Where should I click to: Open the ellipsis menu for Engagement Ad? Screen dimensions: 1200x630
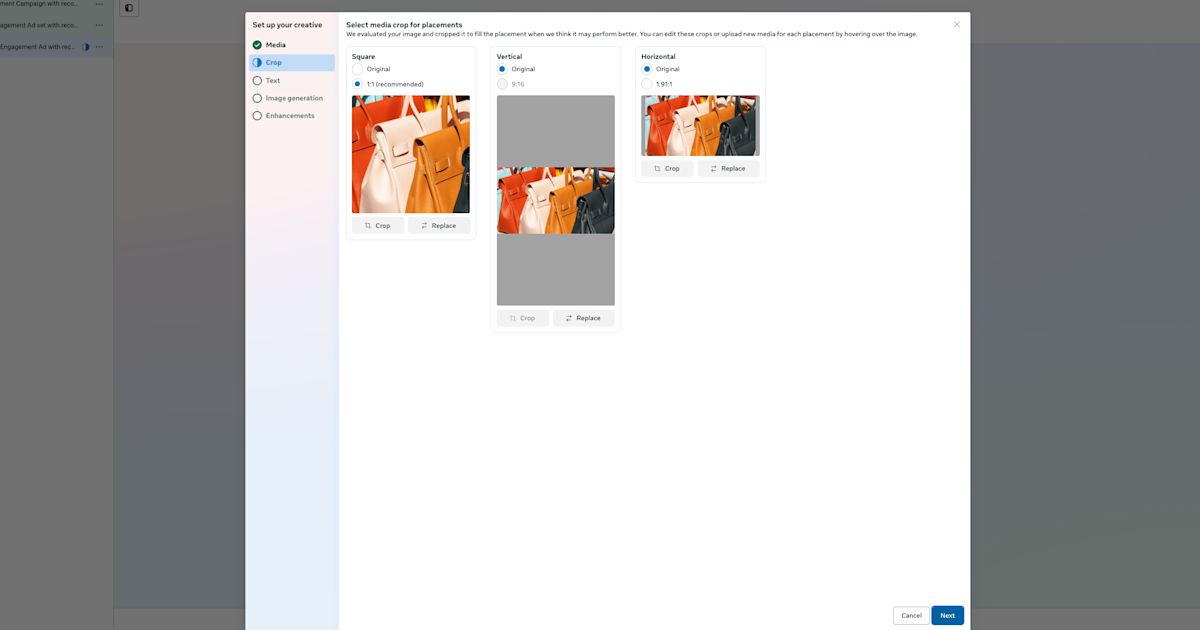(99, 47)
